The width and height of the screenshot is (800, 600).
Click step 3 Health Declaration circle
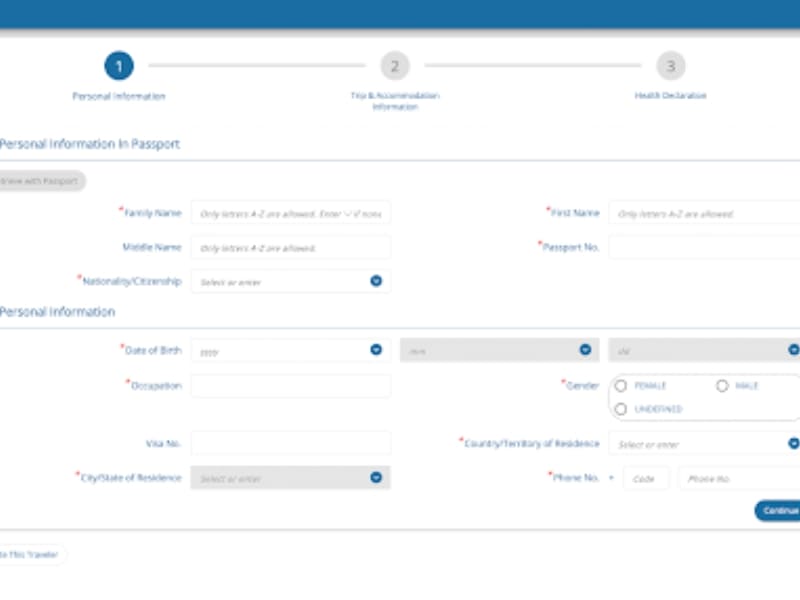pyautogui.click(x=670, y=66)
